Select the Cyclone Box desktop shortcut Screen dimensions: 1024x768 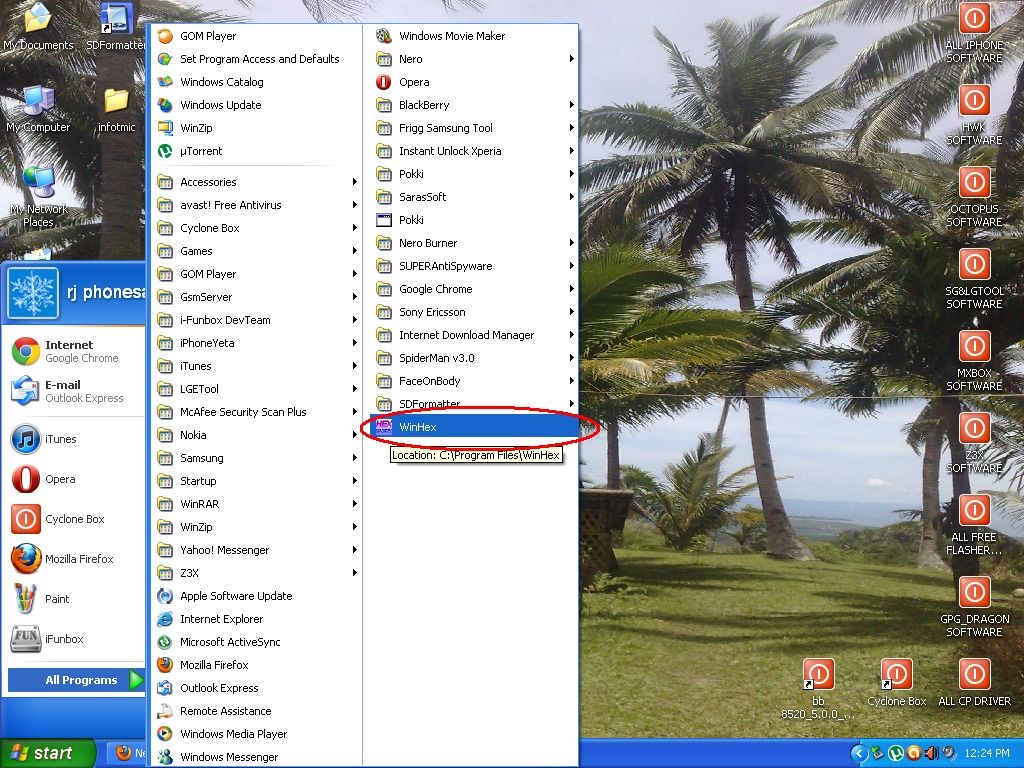897,682
